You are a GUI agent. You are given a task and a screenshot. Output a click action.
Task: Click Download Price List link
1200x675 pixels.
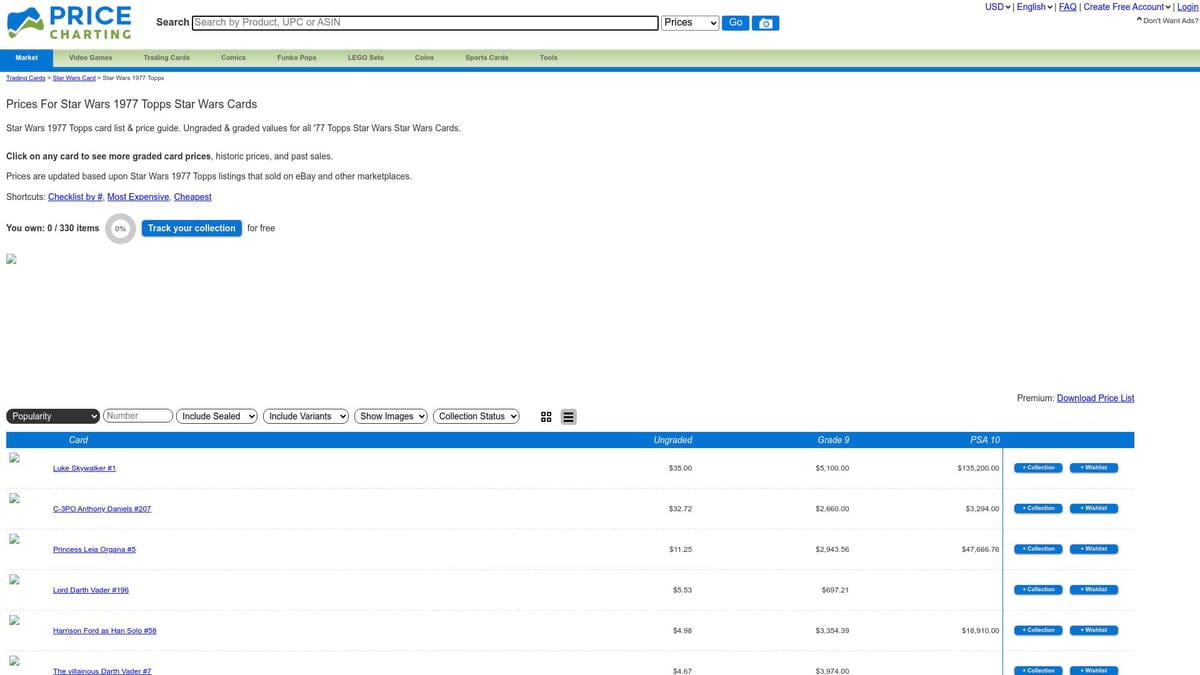[1095, 398]
